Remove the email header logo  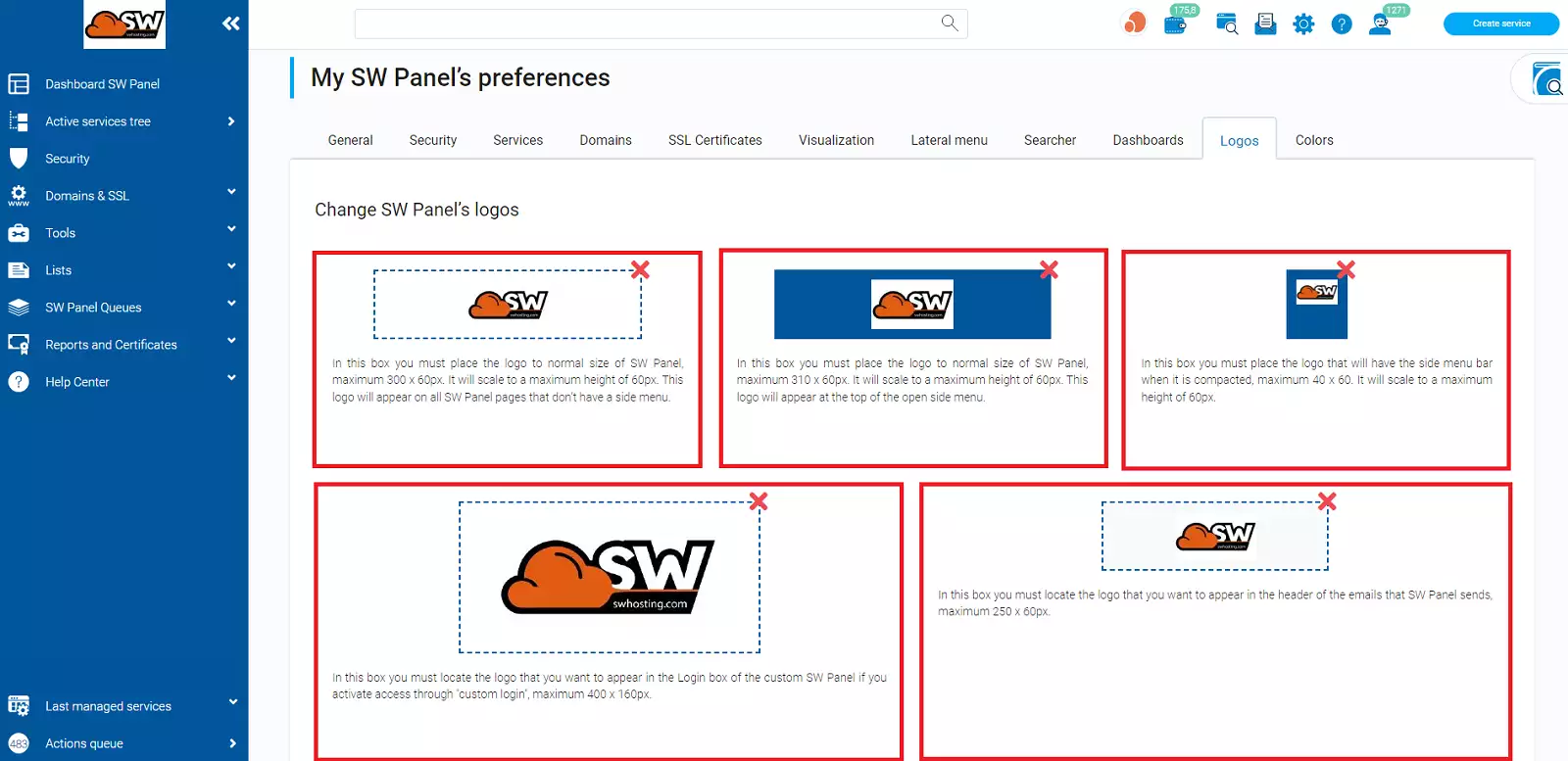1327,501
